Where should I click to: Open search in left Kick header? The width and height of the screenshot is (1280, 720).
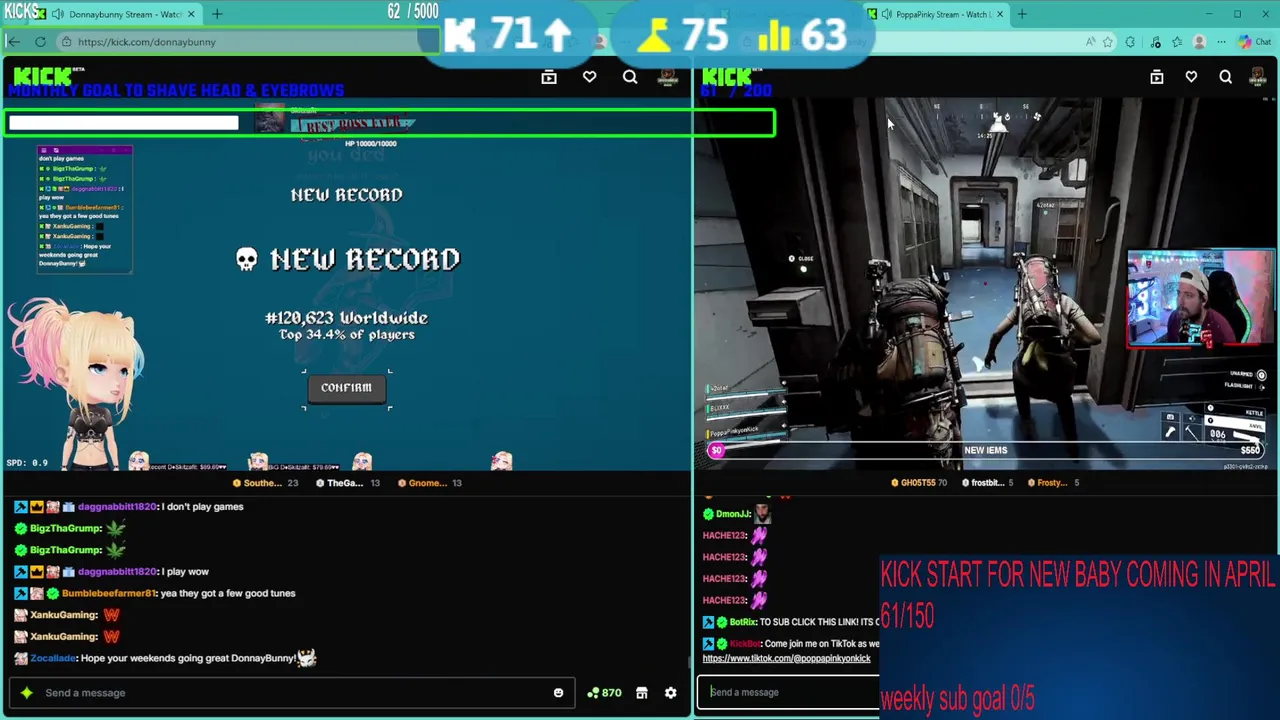tap(630, 77)
